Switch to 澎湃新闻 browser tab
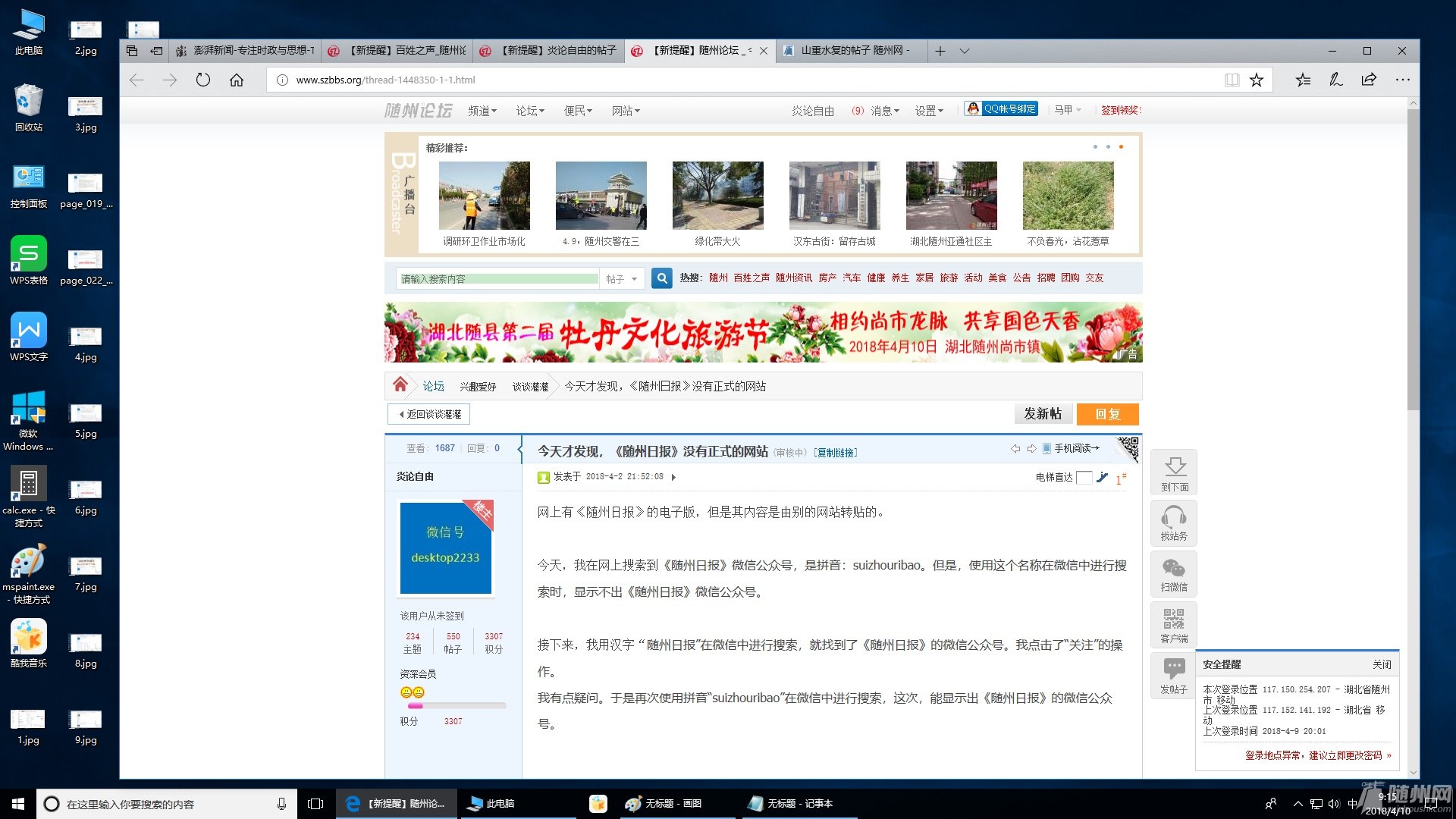Screen dimensions: 1456x819 point(245,51)
